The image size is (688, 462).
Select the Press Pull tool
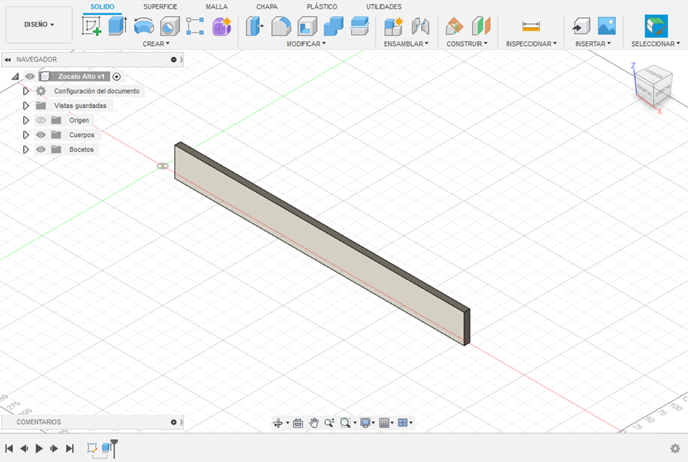pyautogui.click(x=254, y=26)
